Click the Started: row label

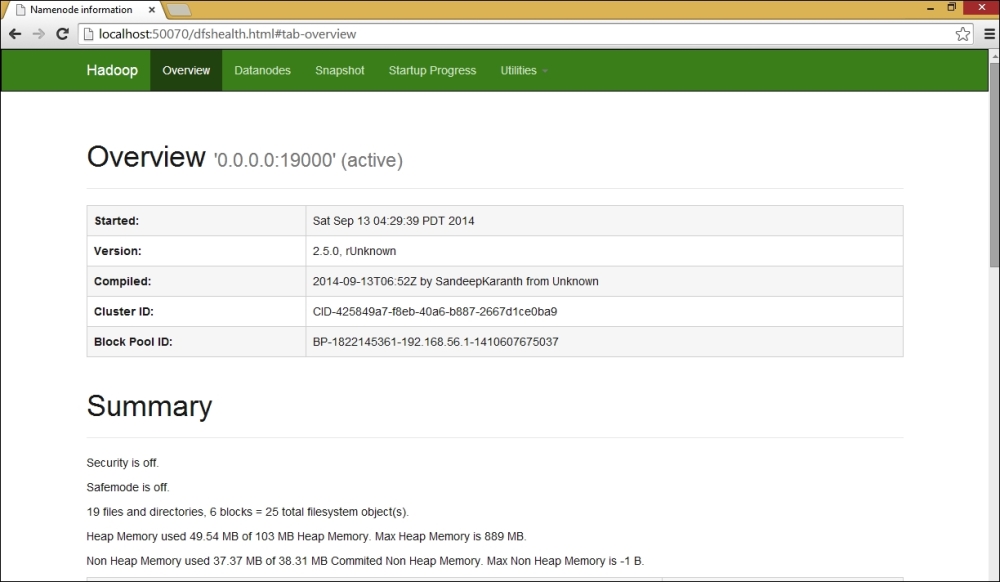(x=116, y=221)
